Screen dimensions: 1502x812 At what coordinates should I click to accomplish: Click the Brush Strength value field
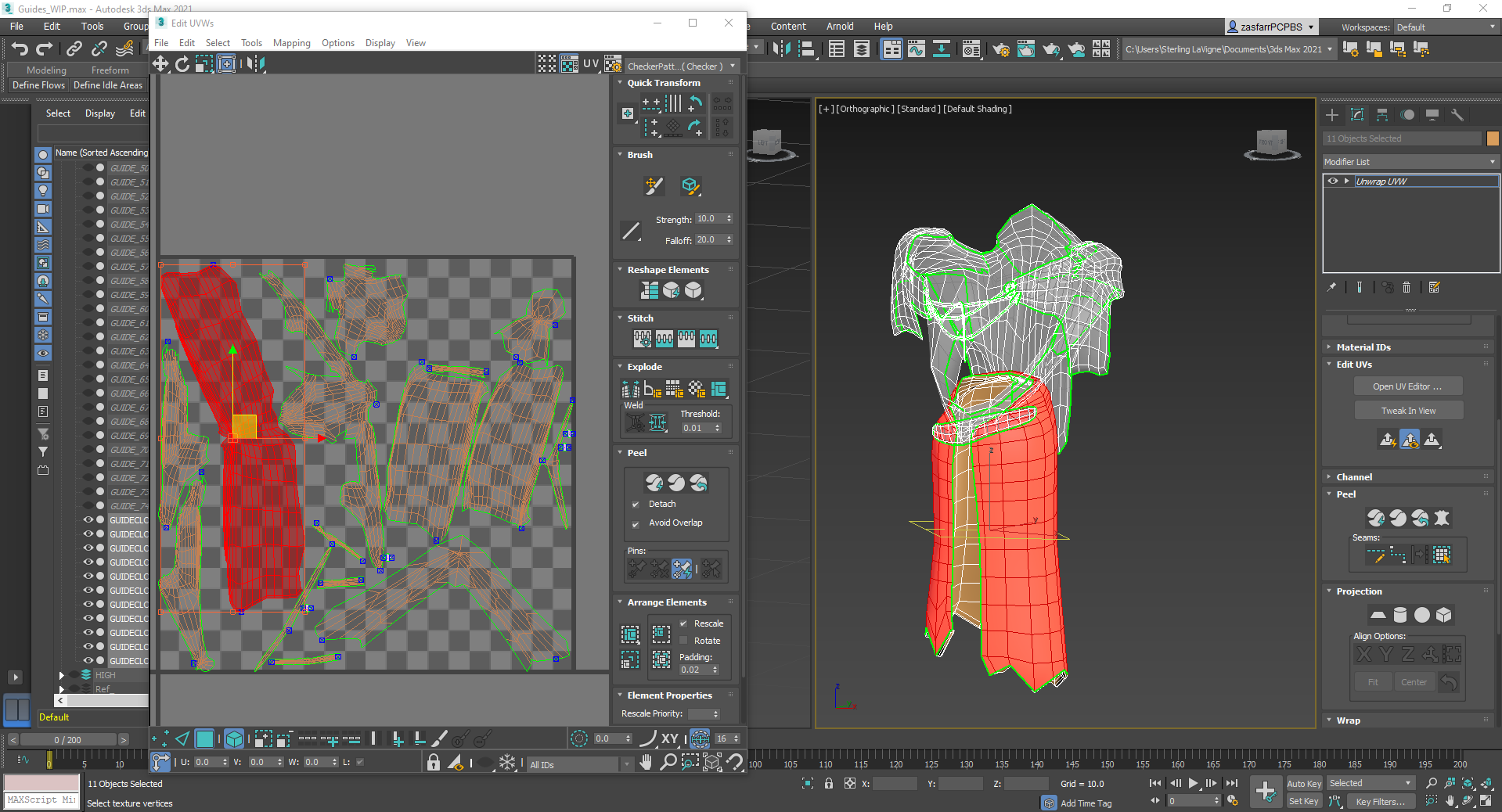click(709, 219)
